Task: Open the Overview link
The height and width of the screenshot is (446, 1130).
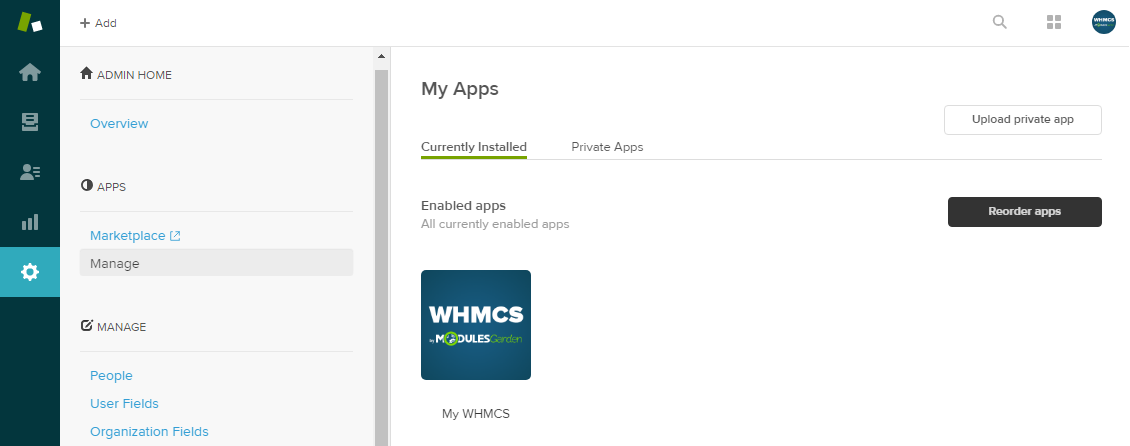Action: click(x=119, y=124)
